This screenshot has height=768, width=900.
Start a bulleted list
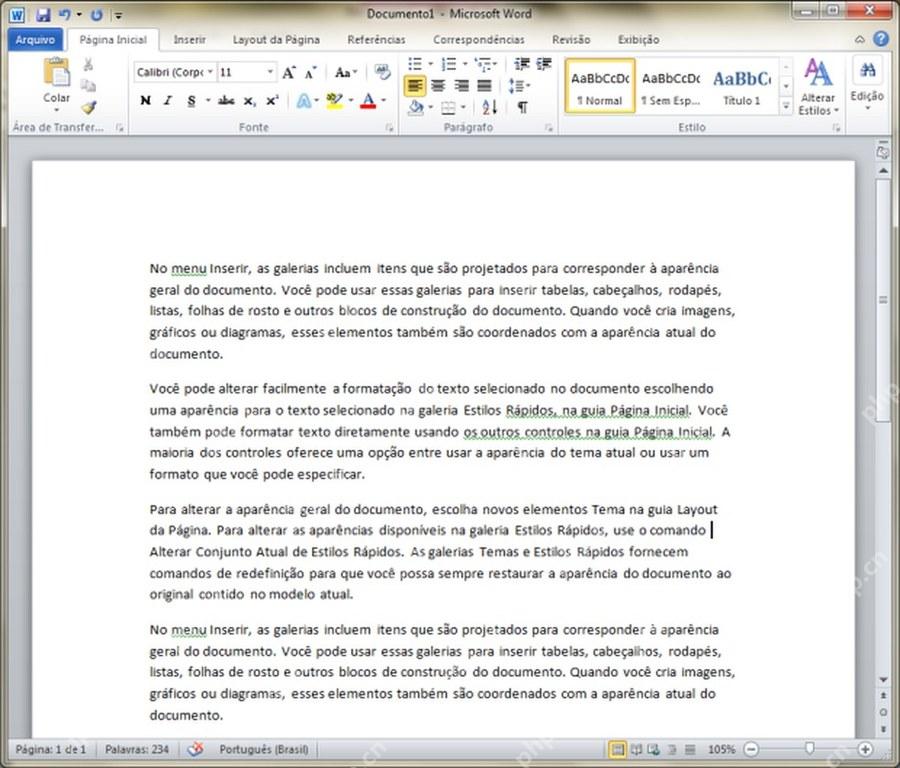415,64
